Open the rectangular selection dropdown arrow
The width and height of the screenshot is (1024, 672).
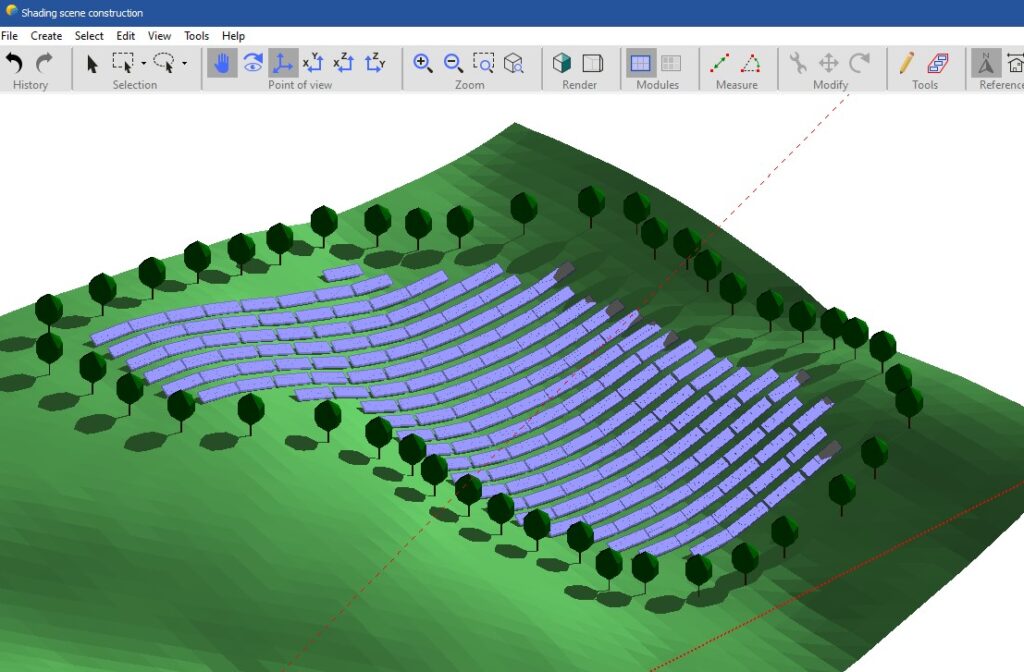pyautogui.click(x=143, y=63)
